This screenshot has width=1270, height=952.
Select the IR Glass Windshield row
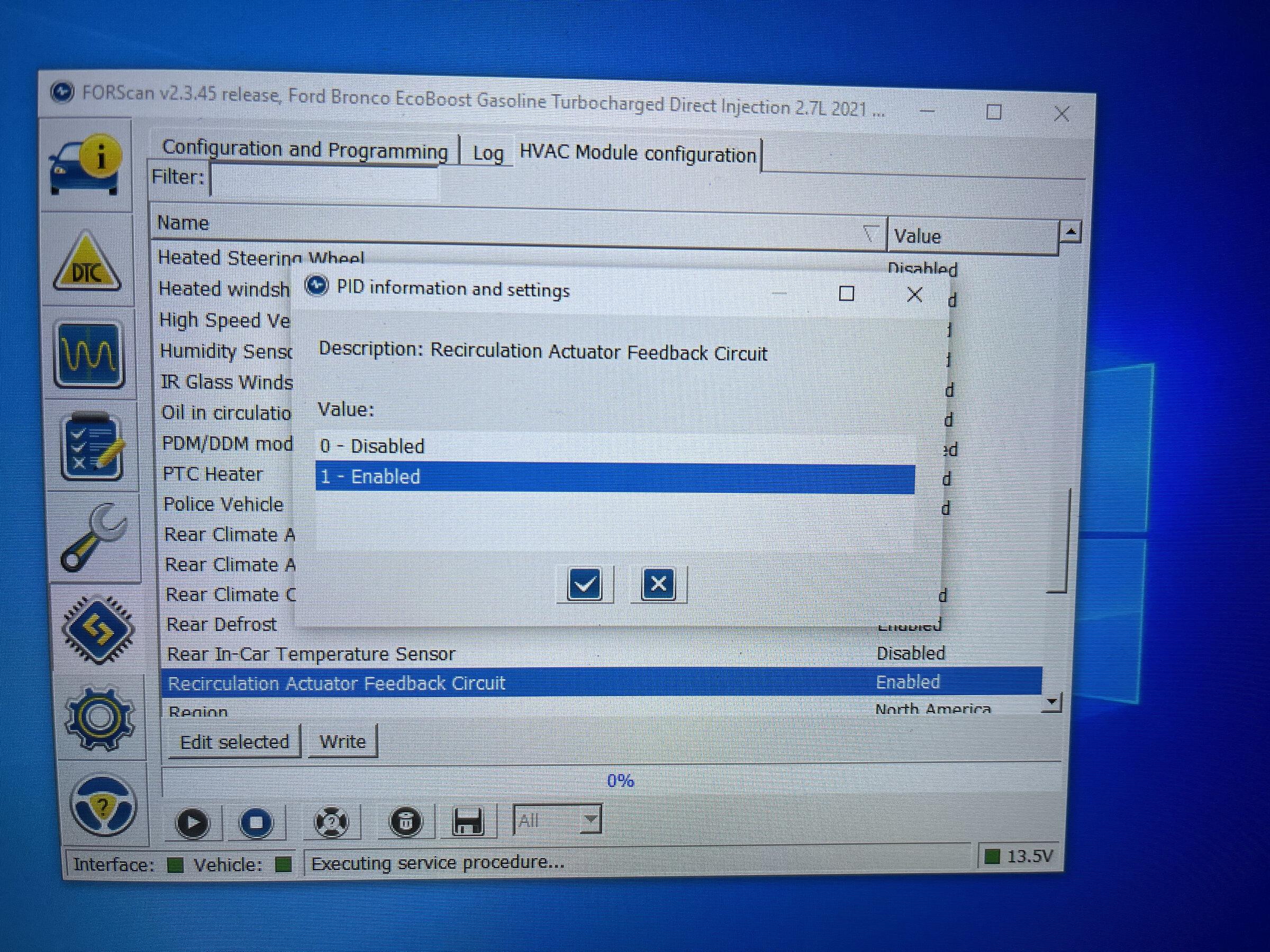(227, 382)
